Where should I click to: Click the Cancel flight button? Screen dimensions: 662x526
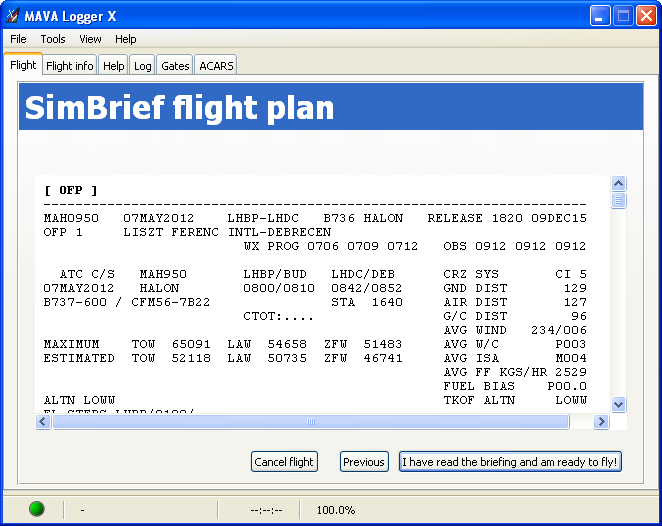[x=284, y=461]
